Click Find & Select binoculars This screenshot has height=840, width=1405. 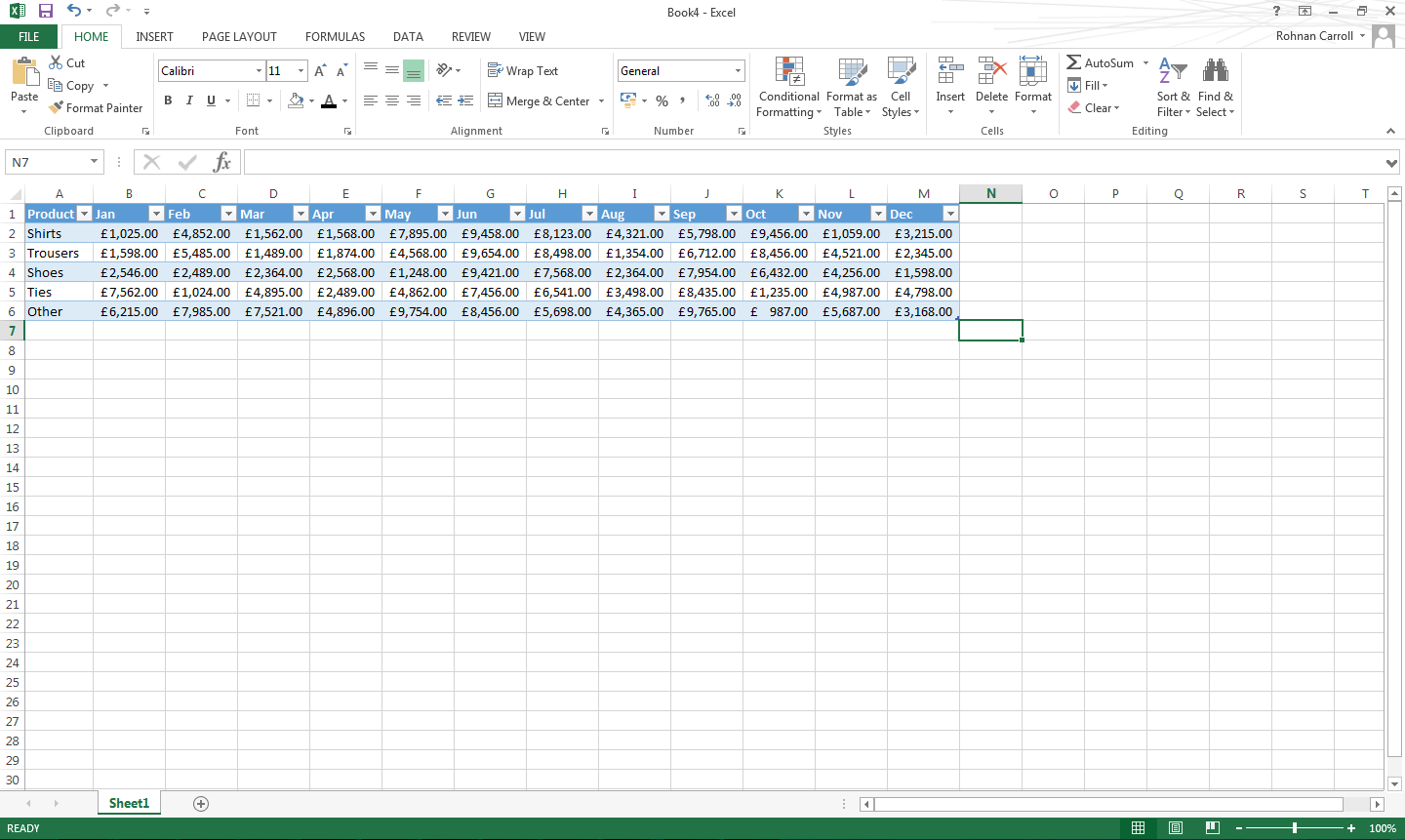pos(1215,70)
